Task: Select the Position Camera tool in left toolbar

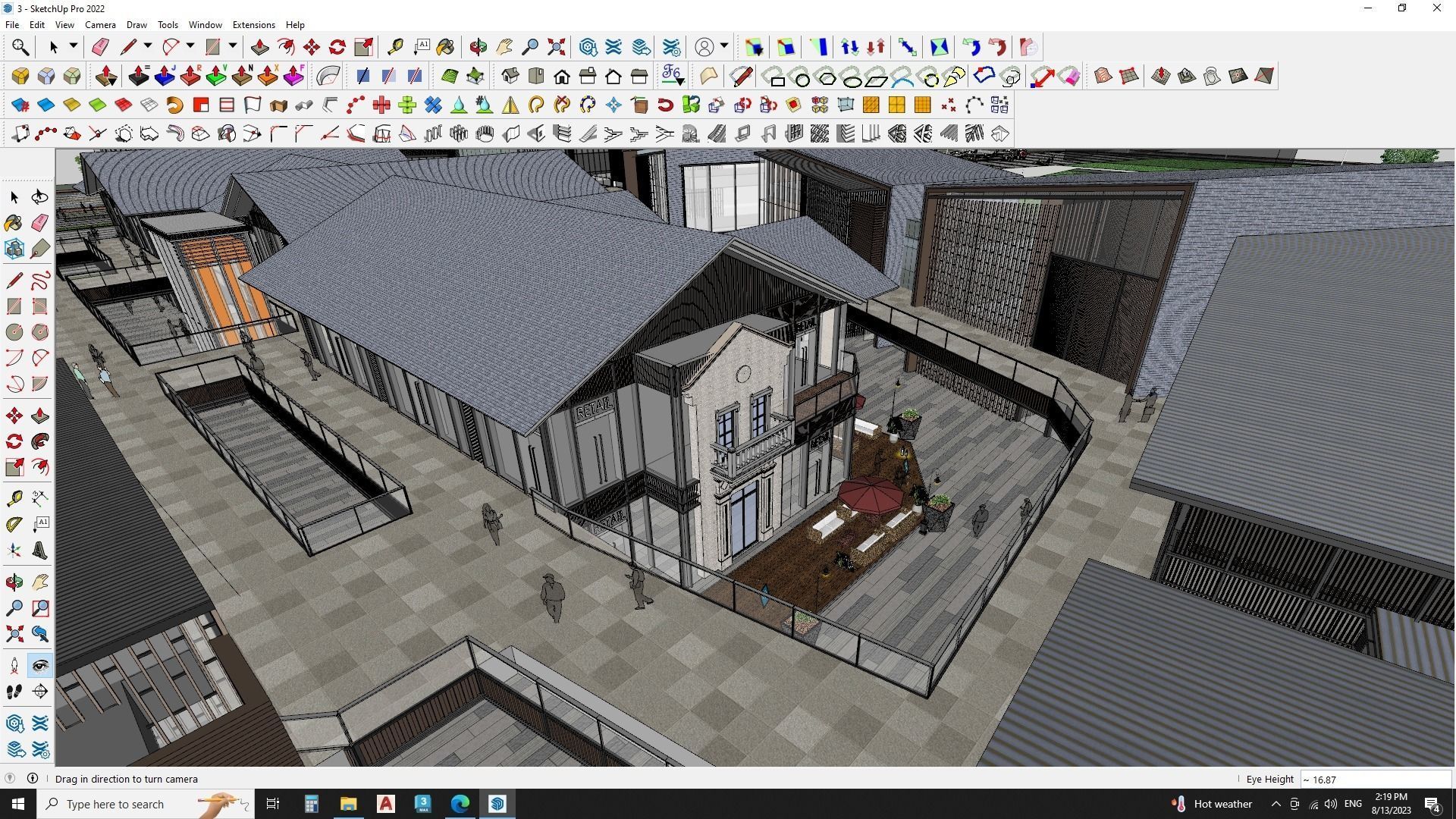Action: click(x=14, y=666)
